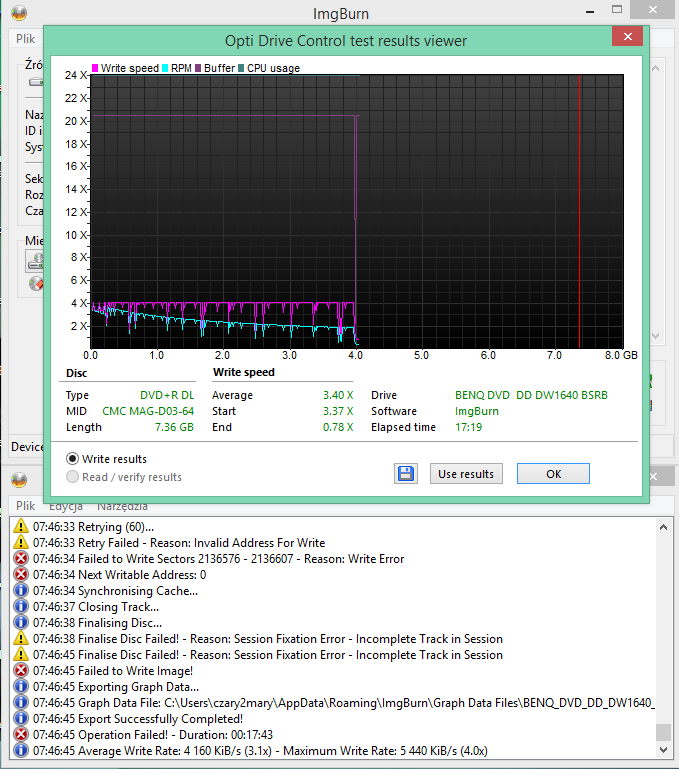Click the ImgBurn title bar app icon
Screen dimensions: 679x769
pyautogui.click(x=19, y=13)
